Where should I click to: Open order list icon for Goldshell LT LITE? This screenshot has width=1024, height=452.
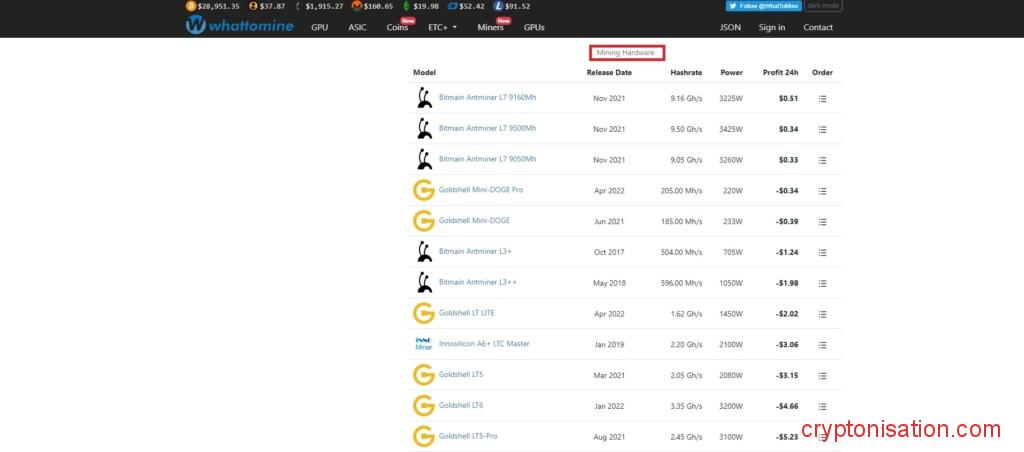point(822,314)
